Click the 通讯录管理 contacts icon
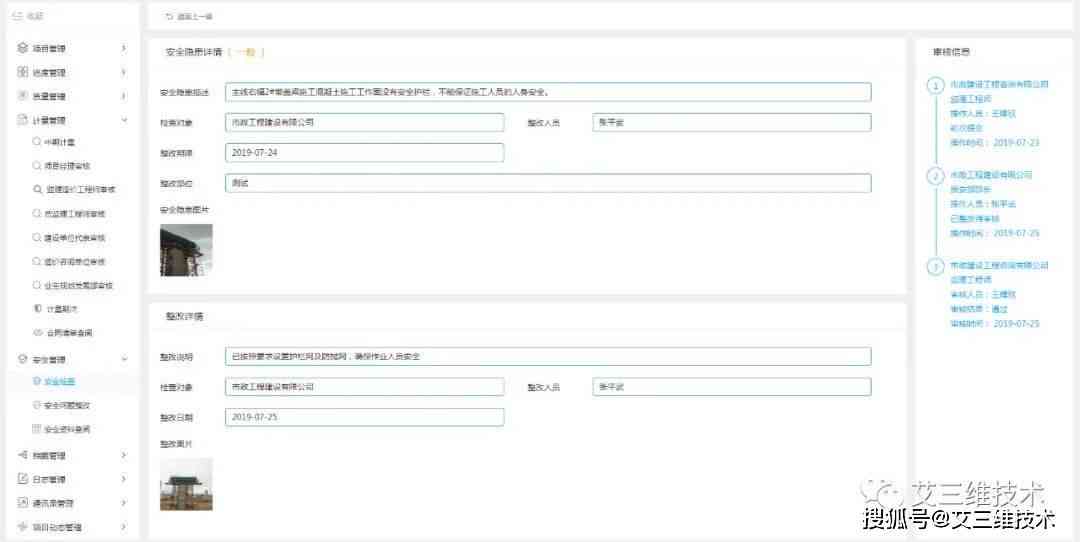Viewport: 1080px width, 542px height. [x=23, y=503]
